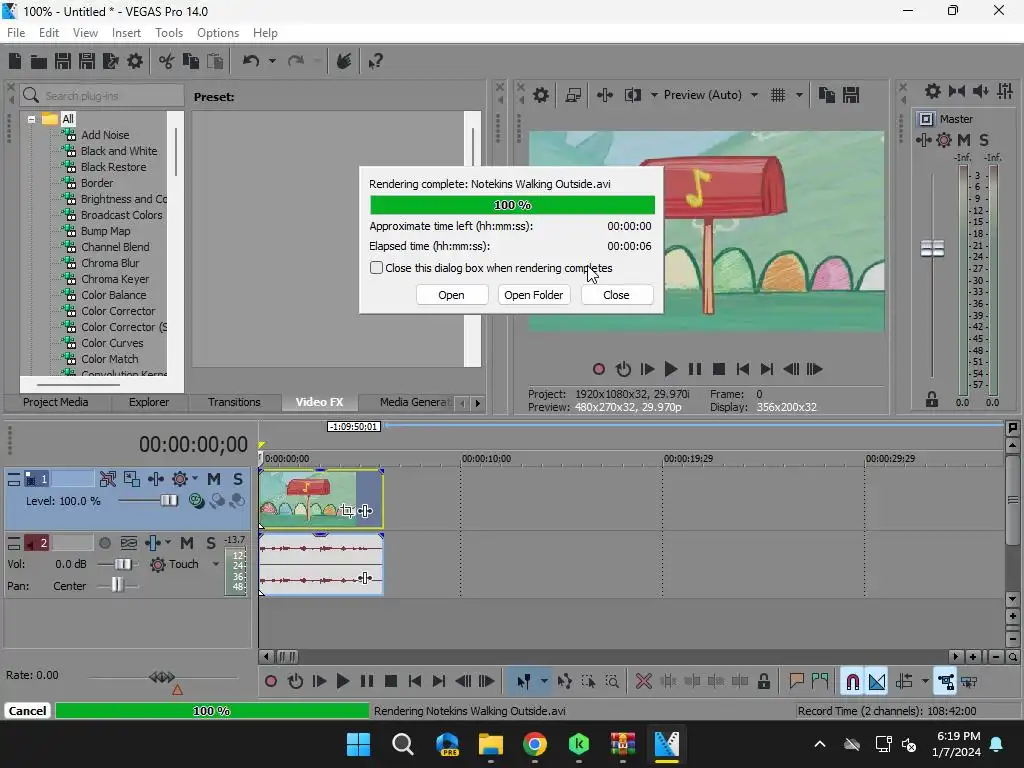Copy preview snapshot to clipboard icon
The width and height of the screenshot is (1024, 768).
pyautogui.click(x=827, y=95)
